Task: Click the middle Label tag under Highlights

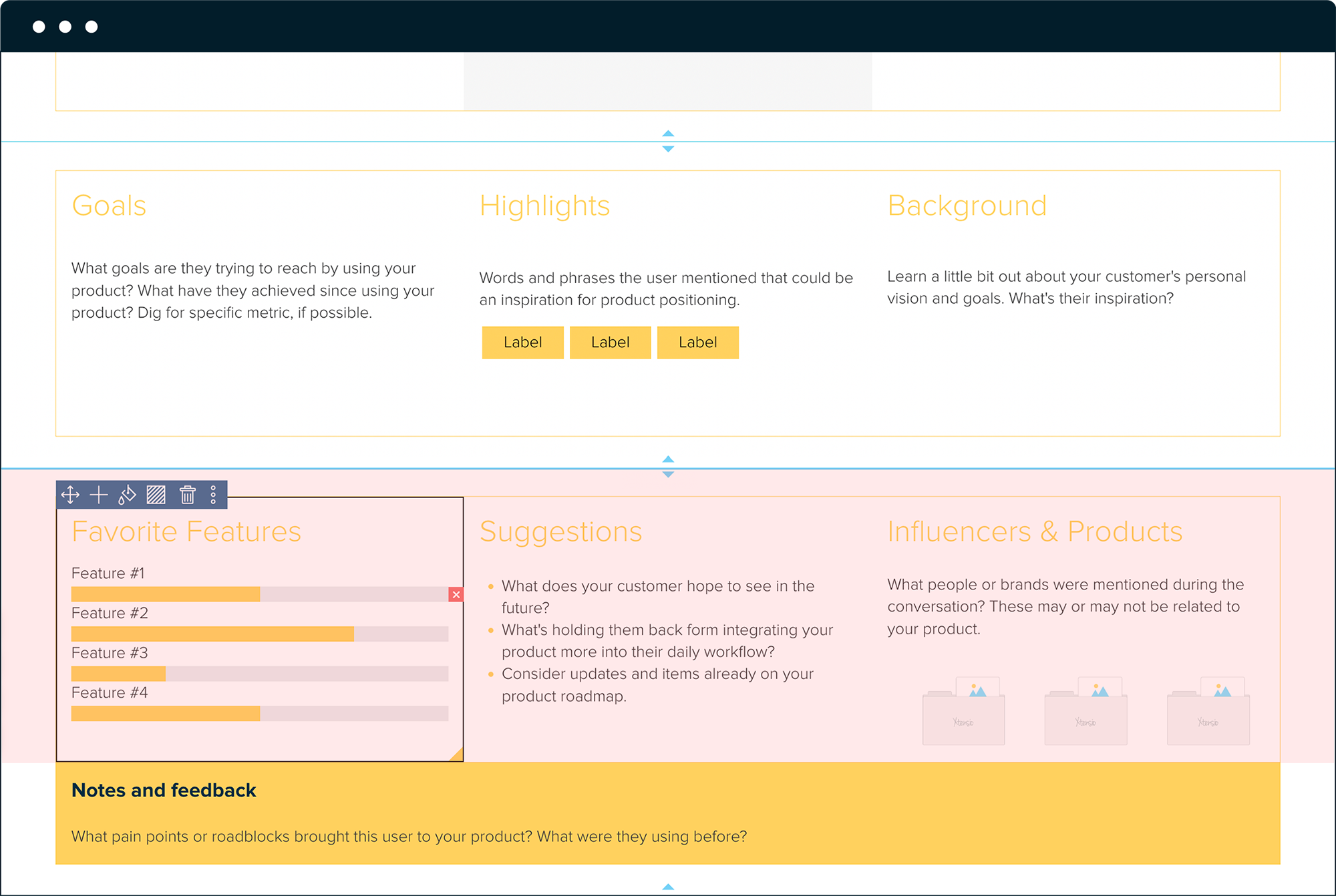Action: coord(610,343)
